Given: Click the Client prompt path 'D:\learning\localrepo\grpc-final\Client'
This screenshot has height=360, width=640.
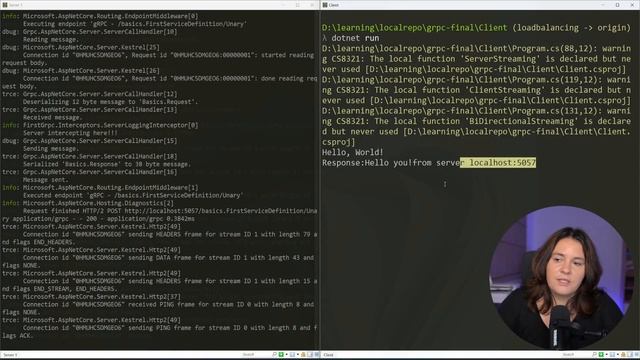Looking at the screenshot, I should tap(414, 28).
